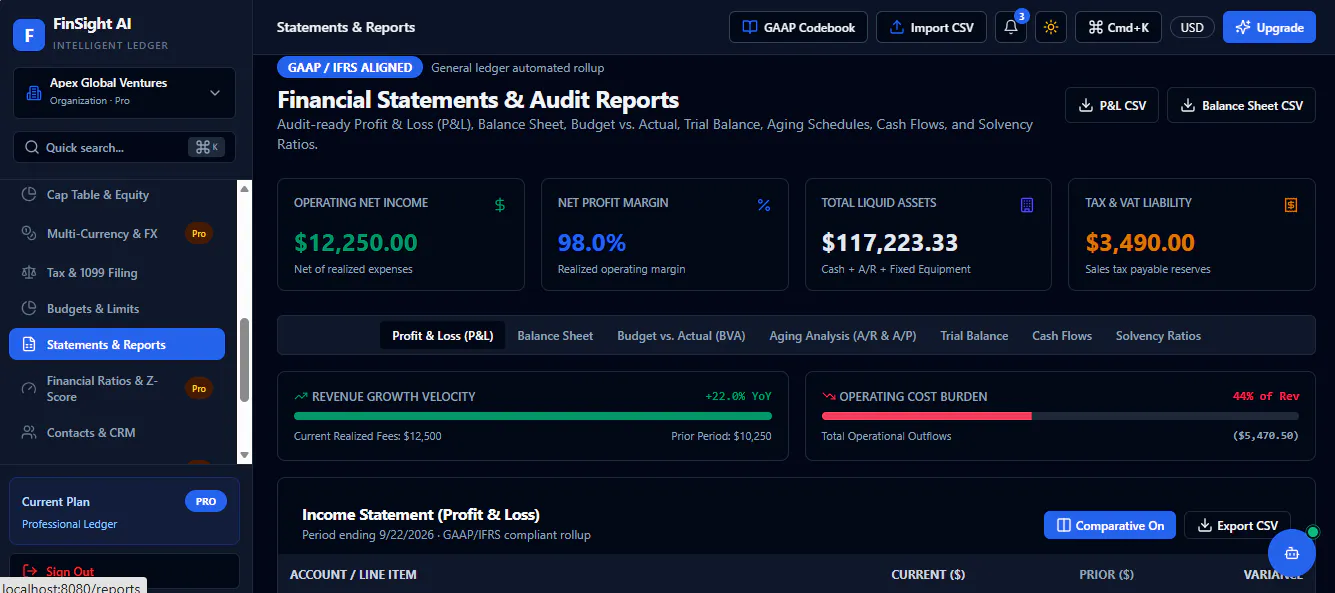This screenshot has height=593, width=1335.
Task: Toggle the Comparative On button
Action: pyautogui.click(x=1110, y=525)
